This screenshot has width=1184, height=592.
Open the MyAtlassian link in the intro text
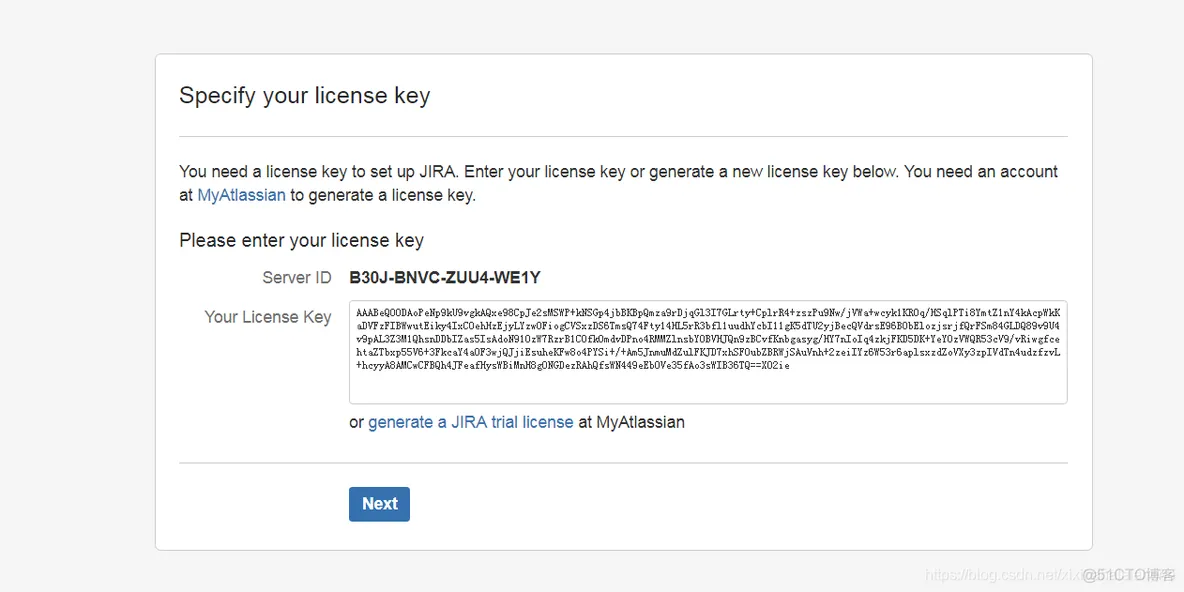click(x=242, y=196)
